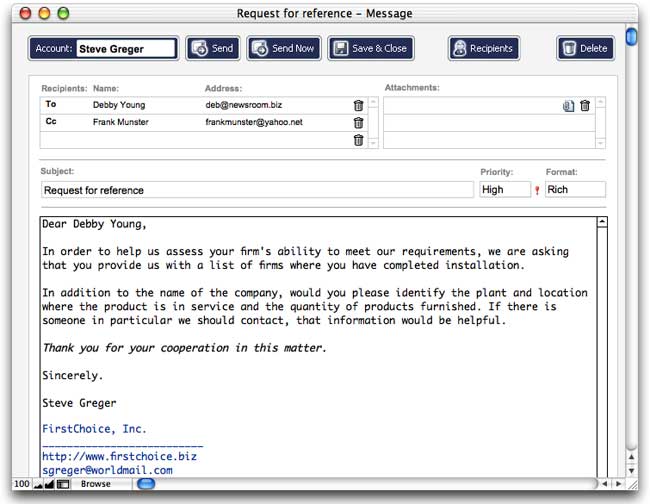Click the zoom-out mountain icon in the status bar

38,484
